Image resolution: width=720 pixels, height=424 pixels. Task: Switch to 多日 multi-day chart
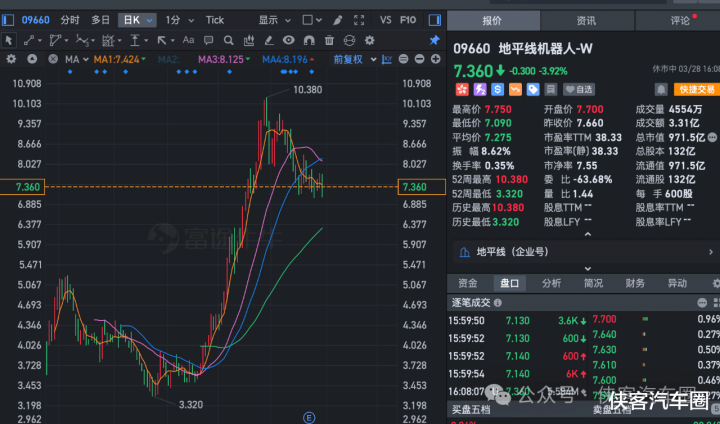101,20
